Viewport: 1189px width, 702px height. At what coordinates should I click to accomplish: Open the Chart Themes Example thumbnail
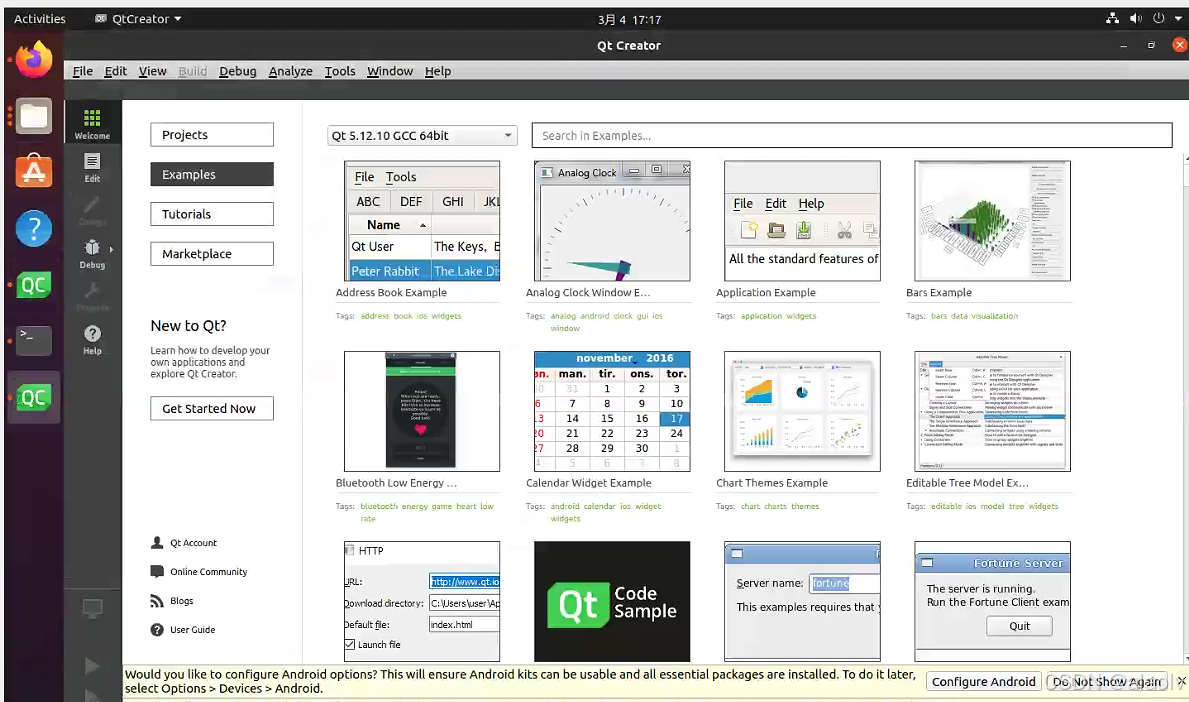[802, 411]
